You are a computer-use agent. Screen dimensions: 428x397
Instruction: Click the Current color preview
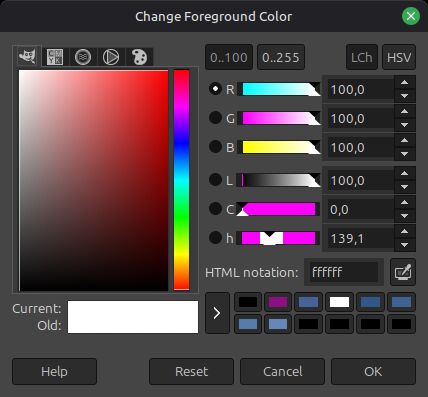tap(133, 309)
